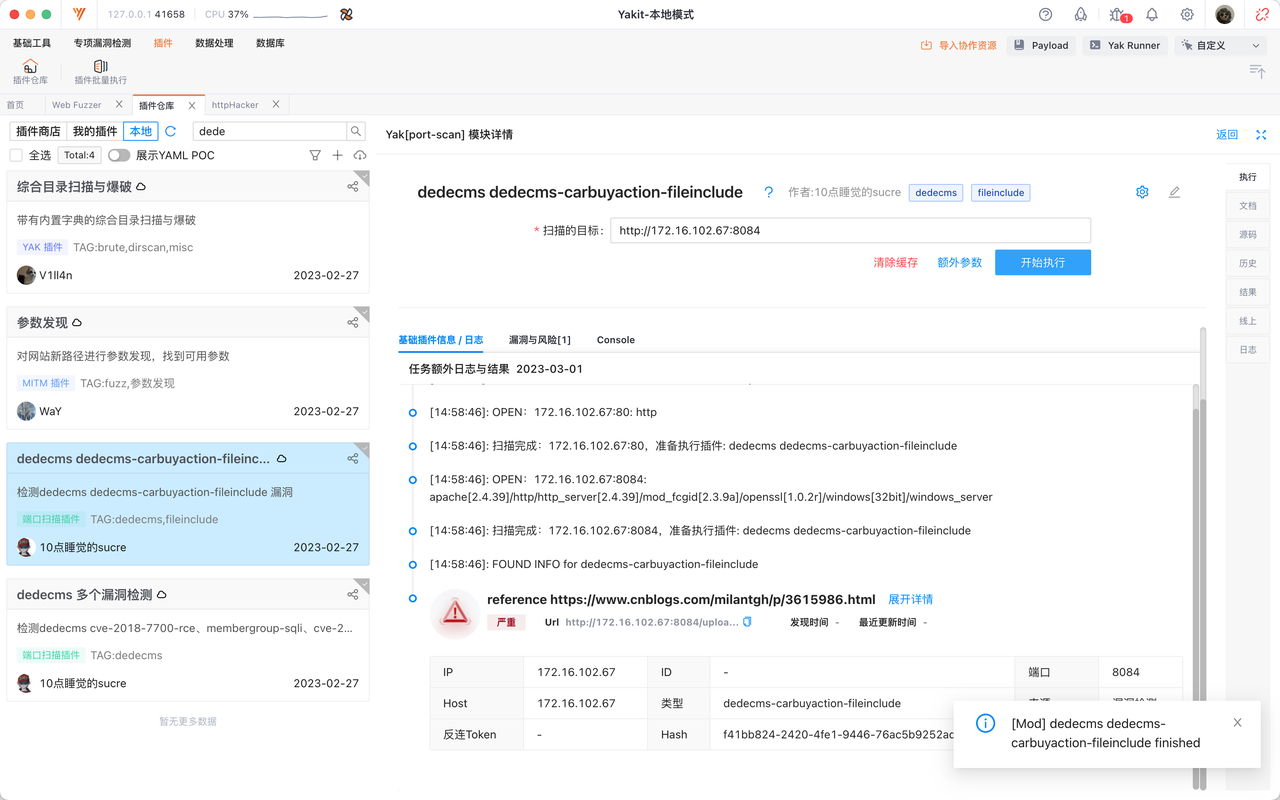Click the plugin search box containing dede
This screenshot has height=800, width=1280.
tap(269, 131)
